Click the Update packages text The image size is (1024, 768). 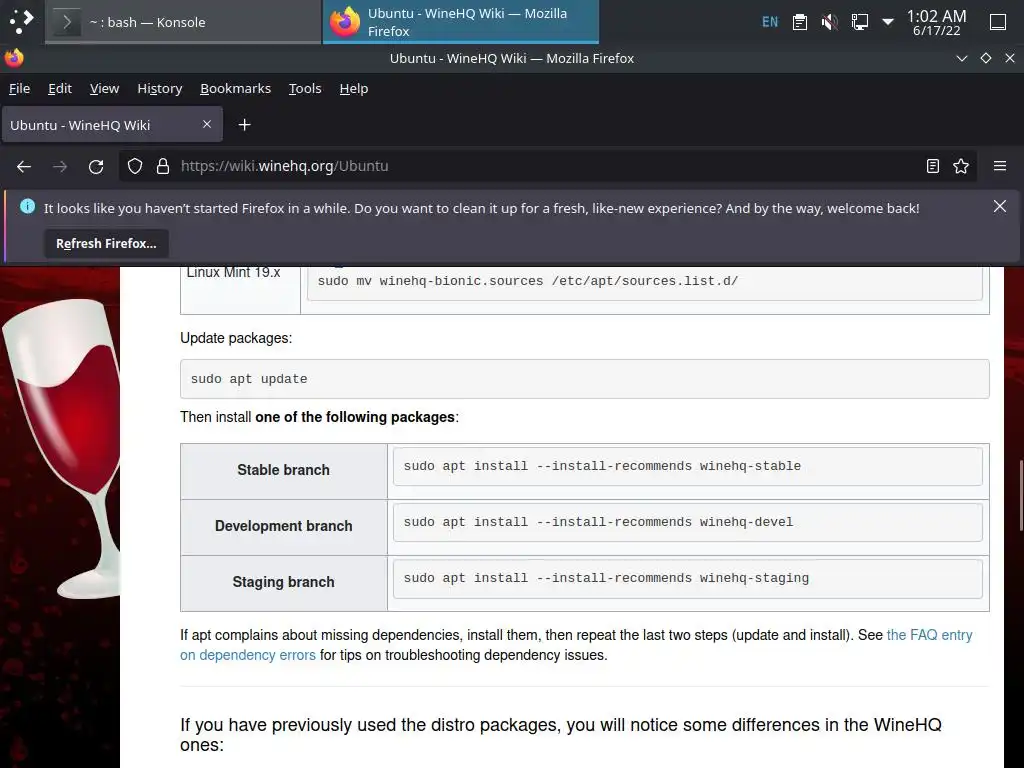[x=236, y=338]
